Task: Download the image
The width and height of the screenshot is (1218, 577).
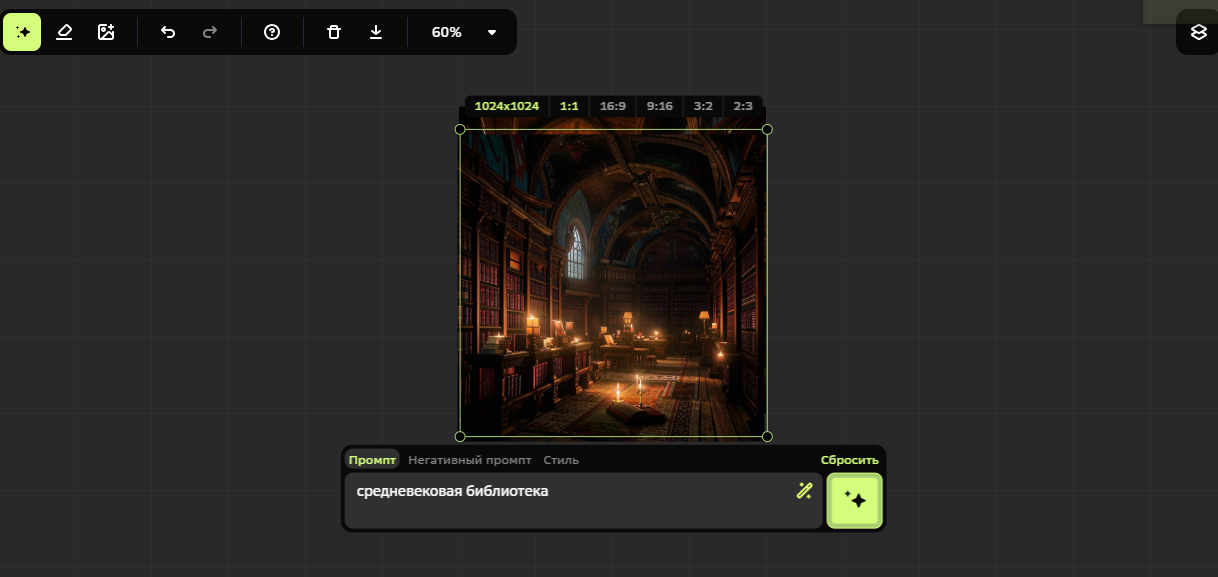Action: 376,32
